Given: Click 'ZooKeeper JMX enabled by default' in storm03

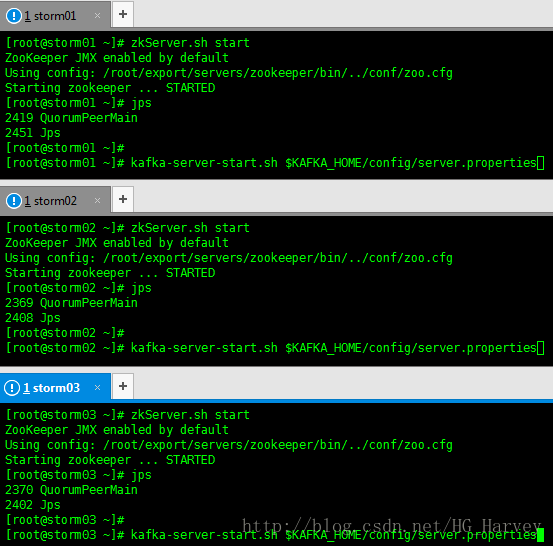Looking at the screenshot, I should [117, 430].
